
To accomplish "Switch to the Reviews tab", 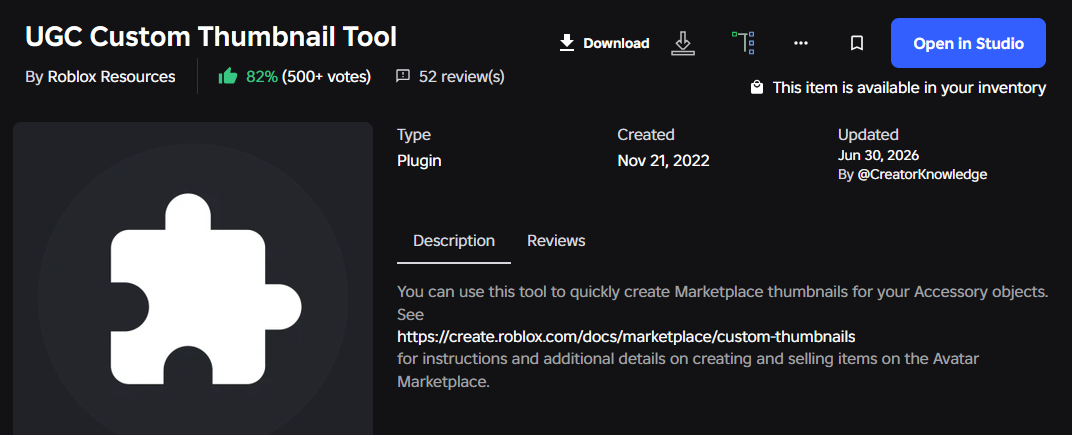I will point(556,241).
